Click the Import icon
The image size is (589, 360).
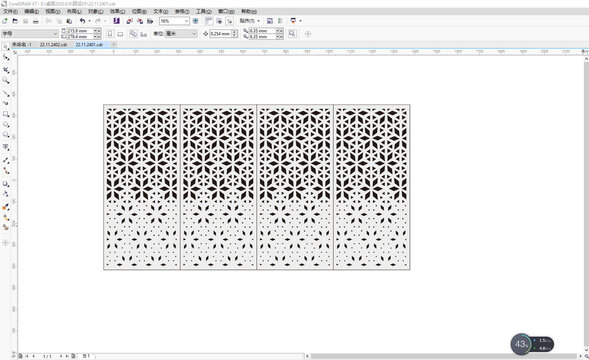130,21
